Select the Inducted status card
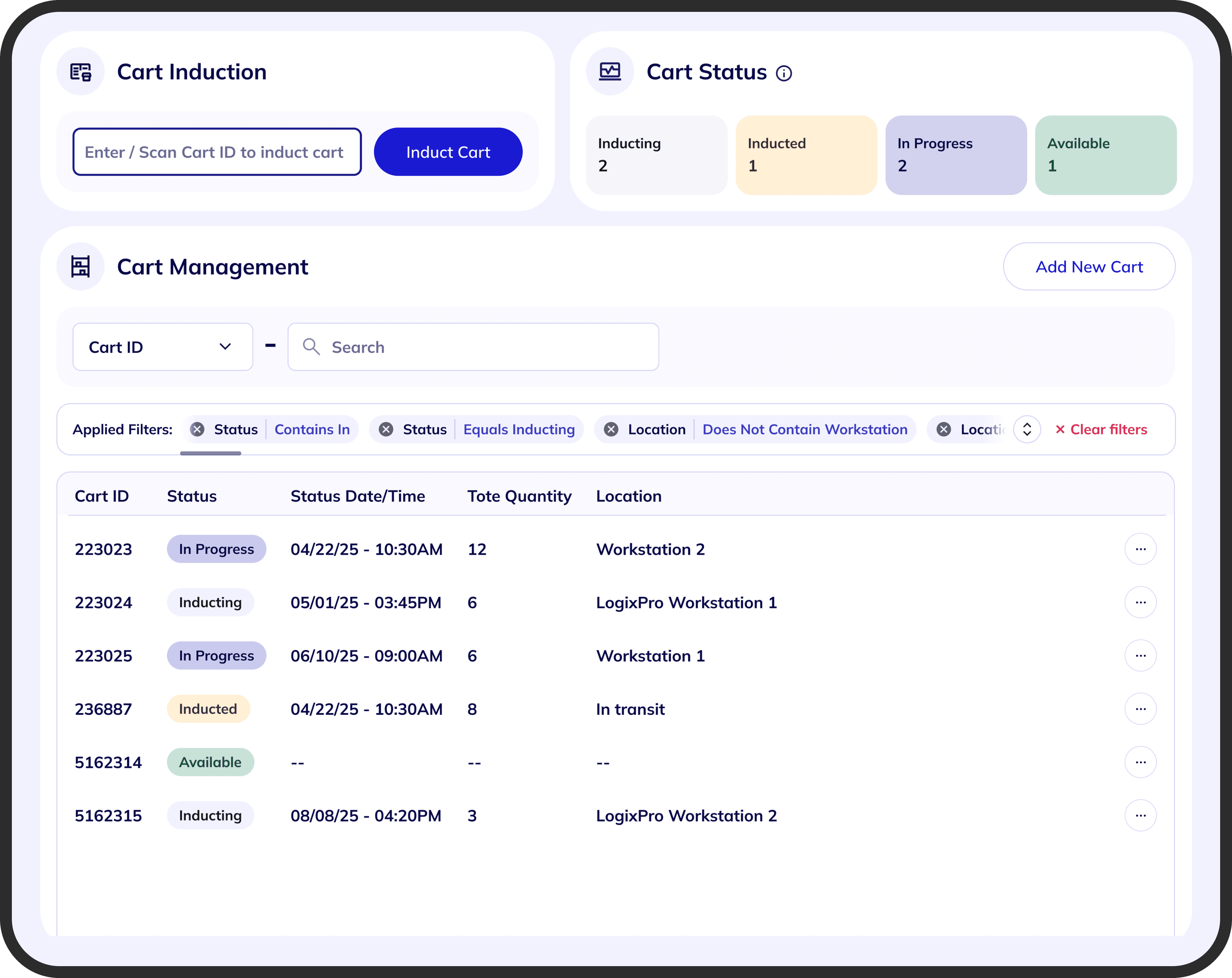 tap(806, 155)
